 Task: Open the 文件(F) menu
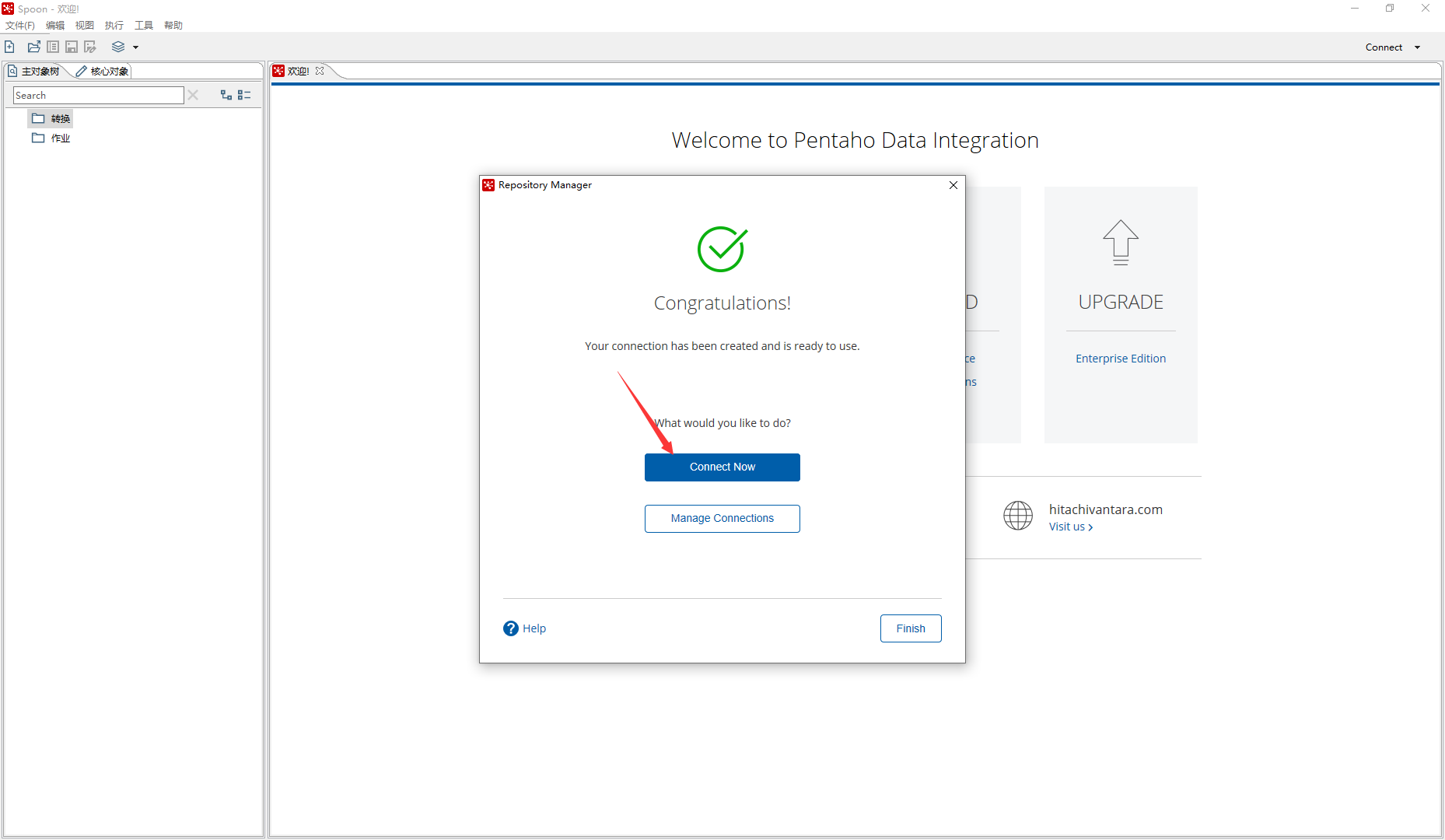pos(20,26)
